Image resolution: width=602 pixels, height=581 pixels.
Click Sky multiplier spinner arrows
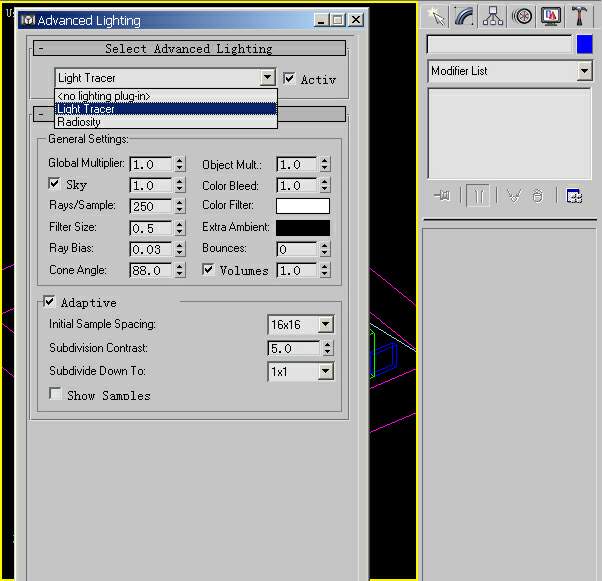(x=179, y=185)
